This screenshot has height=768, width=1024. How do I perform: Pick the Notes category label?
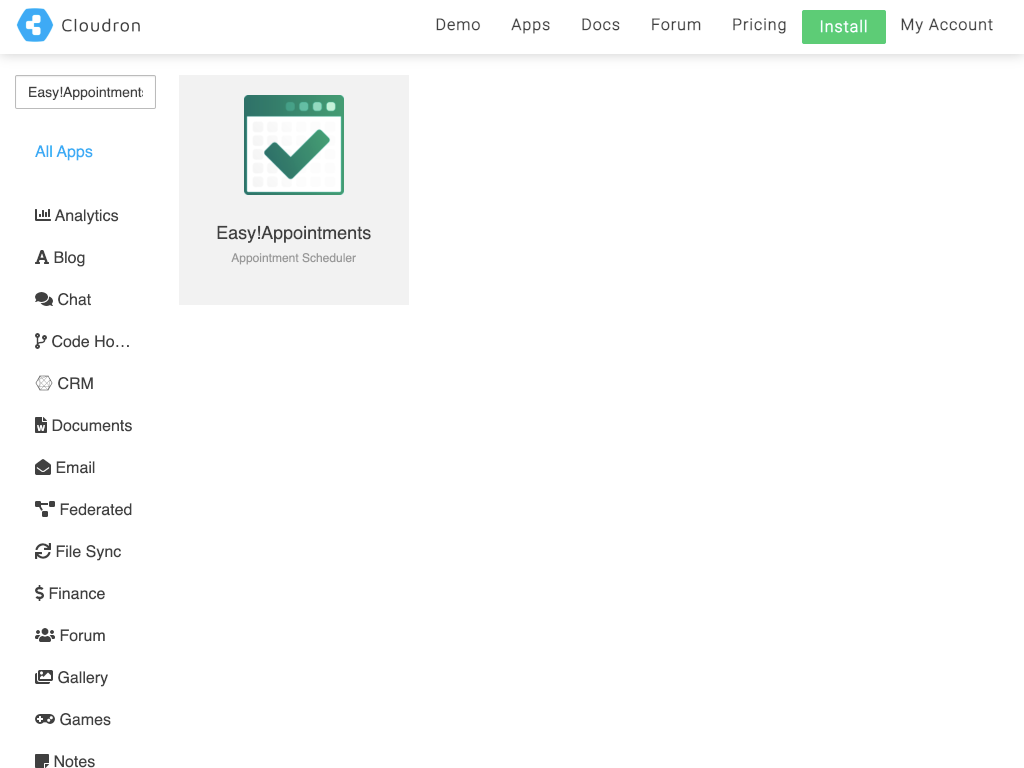coord(74,761)
